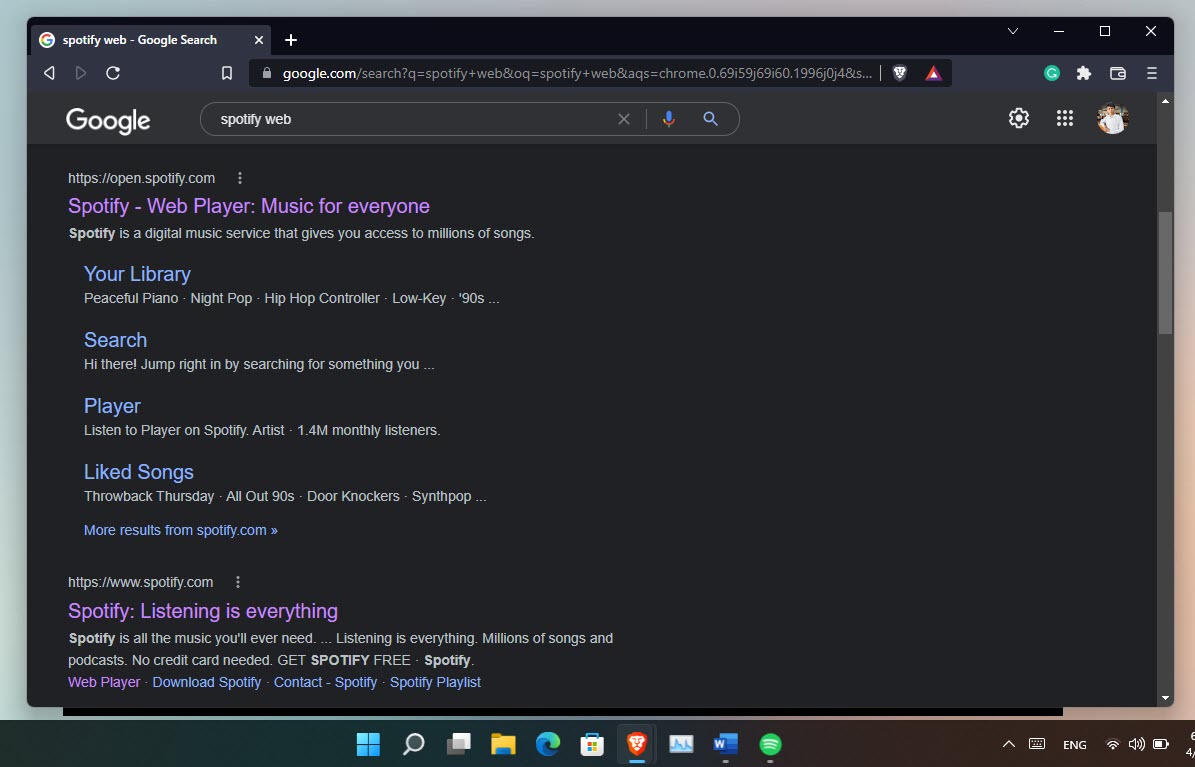Click the browser forward arrow
This screenshot has width=1195, height=767.
(81, 73)
